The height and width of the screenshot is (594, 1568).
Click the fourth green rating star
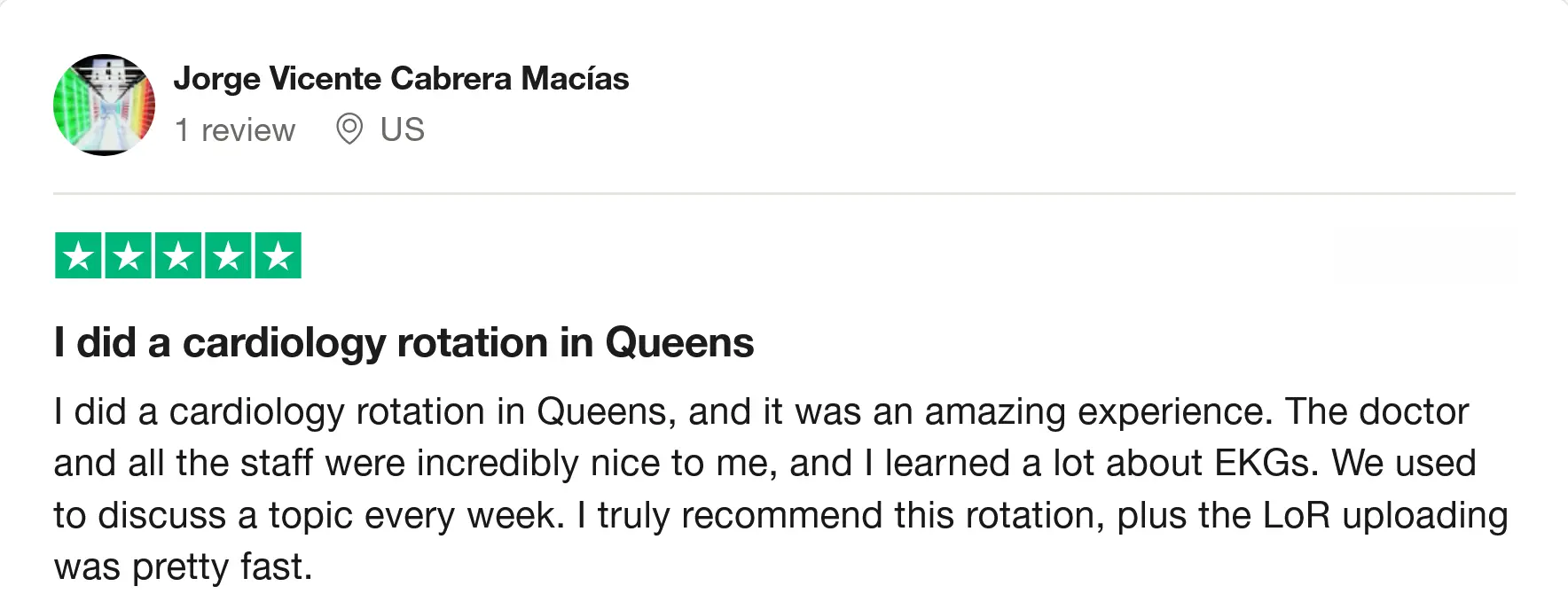pos(229,256)
